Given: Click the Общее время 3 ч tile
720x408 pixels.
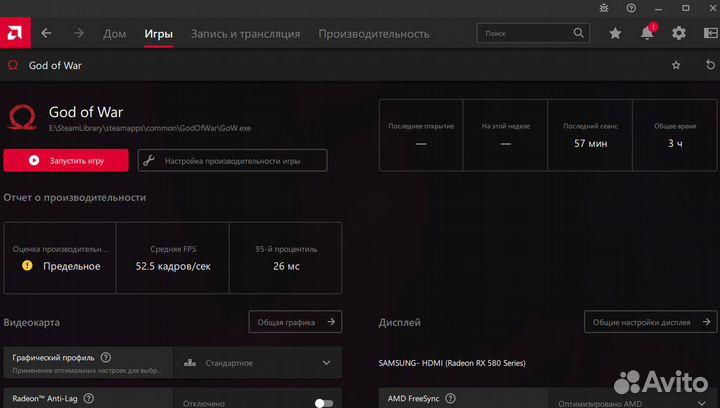Looking at the screenshot, I should (x=675, y=135).
